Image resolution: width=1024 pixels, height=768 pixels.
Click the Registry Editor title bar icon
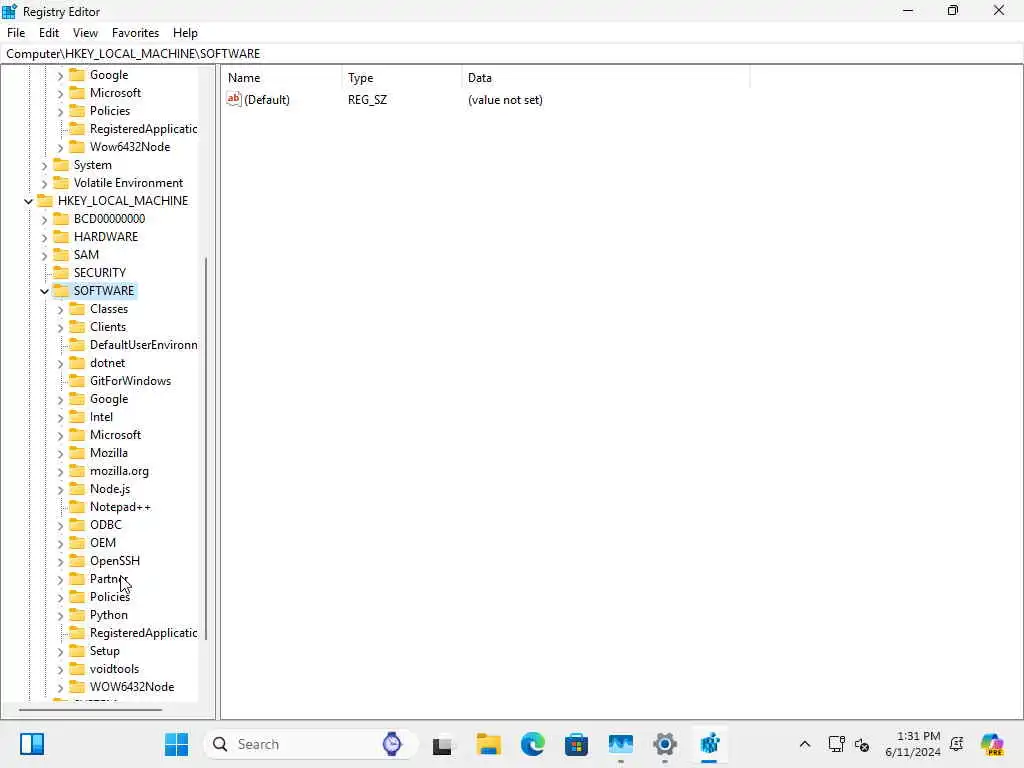10,11
